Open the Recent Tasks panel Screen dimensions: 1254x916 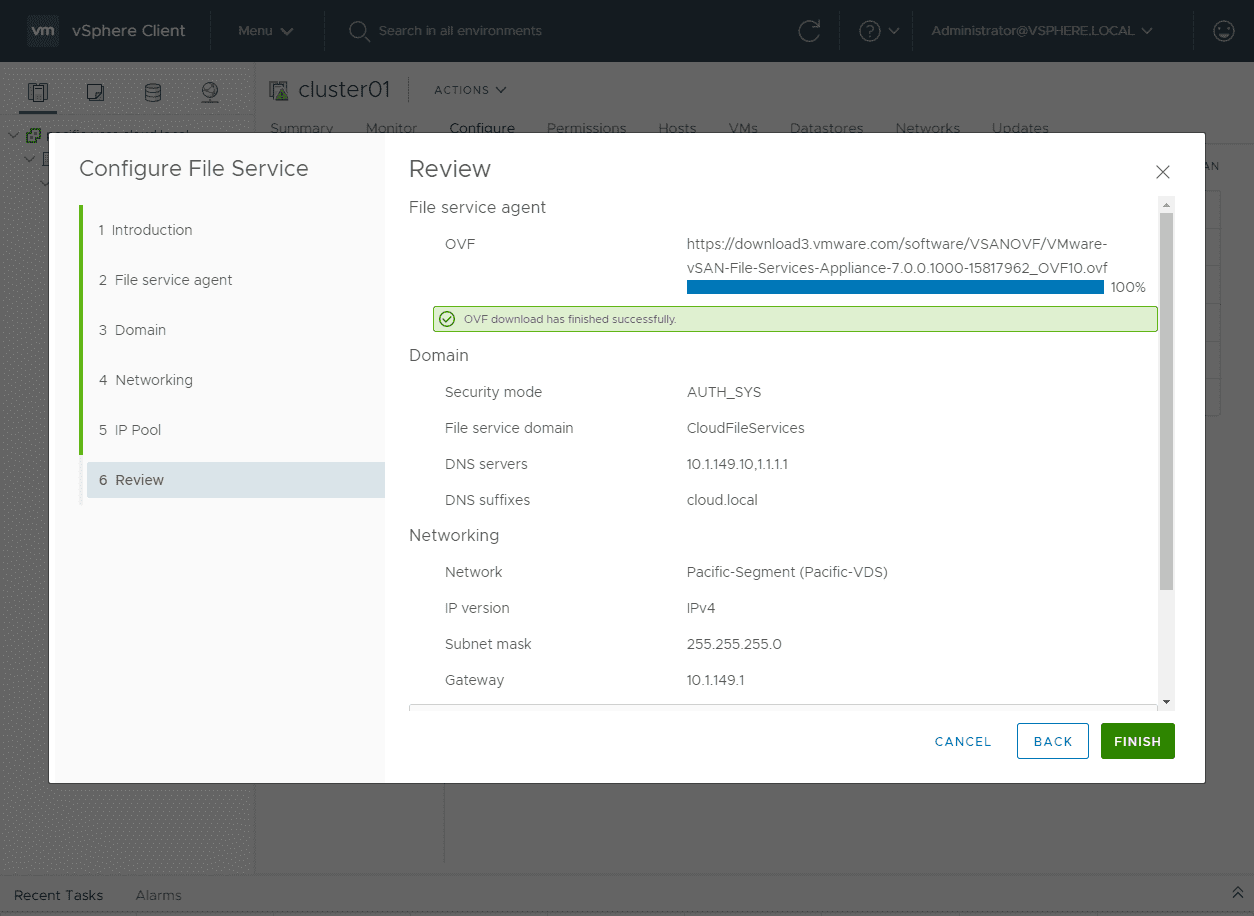[60, 895]
